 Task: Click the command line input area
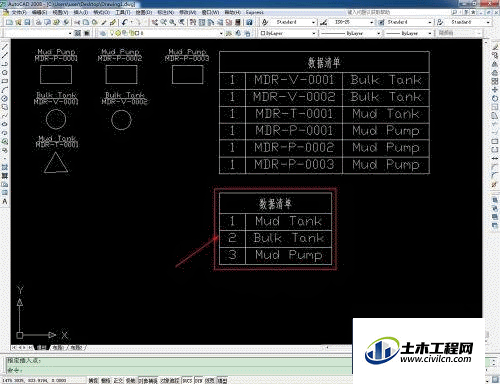coord(179,370)
